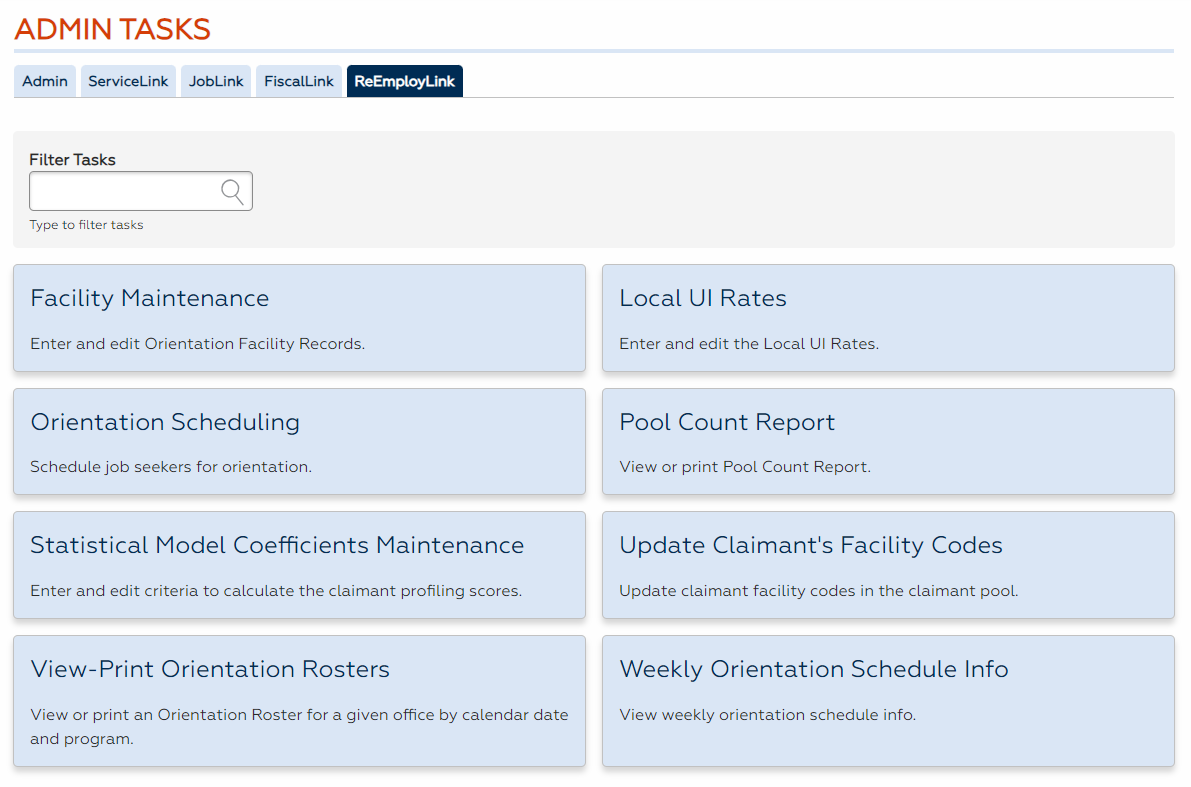
Task: Open the Pool Count Report
Action: click(x=887, y=441)
